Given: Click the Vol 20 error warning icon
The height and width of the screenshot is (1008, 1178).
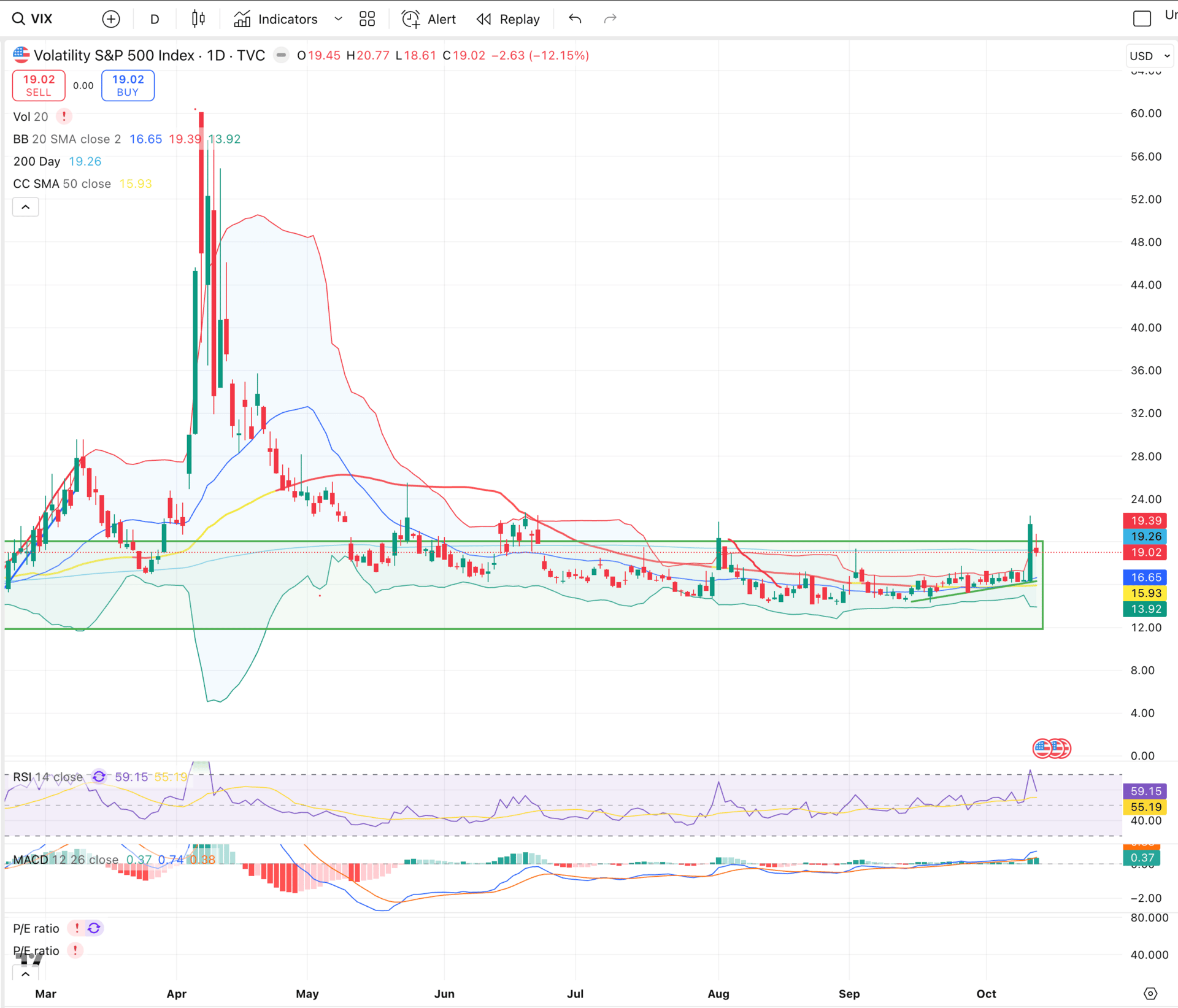Looking at the screenshot, I should (64, 117).
